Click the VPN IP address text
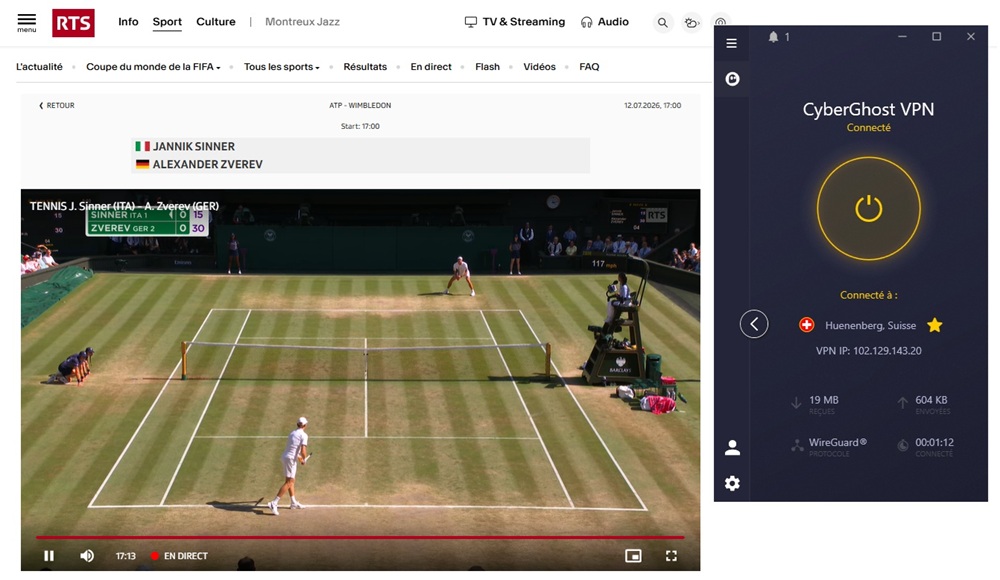Viewport: 1000px width, 580px height. [x=869, y=350]
